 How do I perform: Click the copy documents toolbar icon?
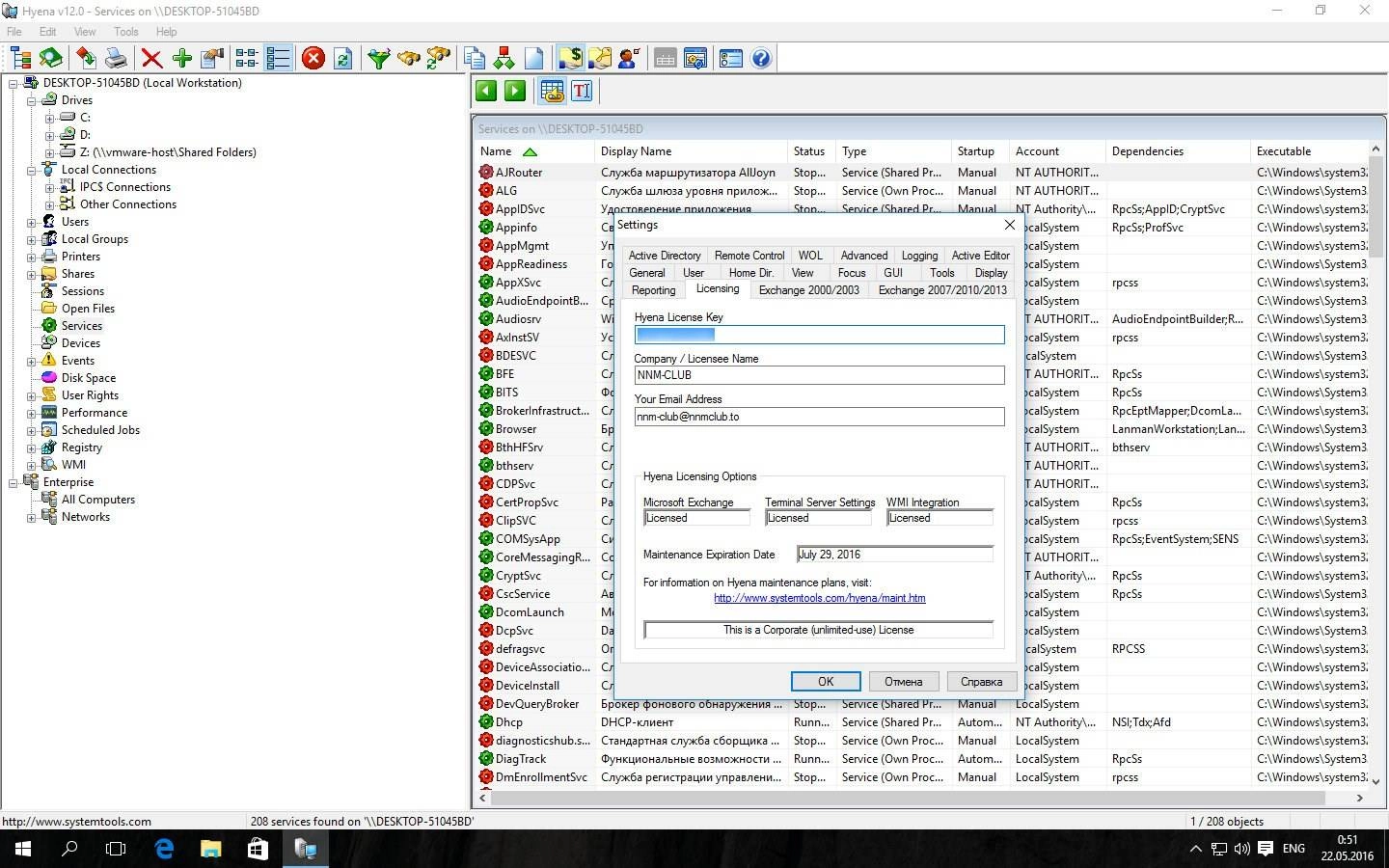[x=474, y=59]
